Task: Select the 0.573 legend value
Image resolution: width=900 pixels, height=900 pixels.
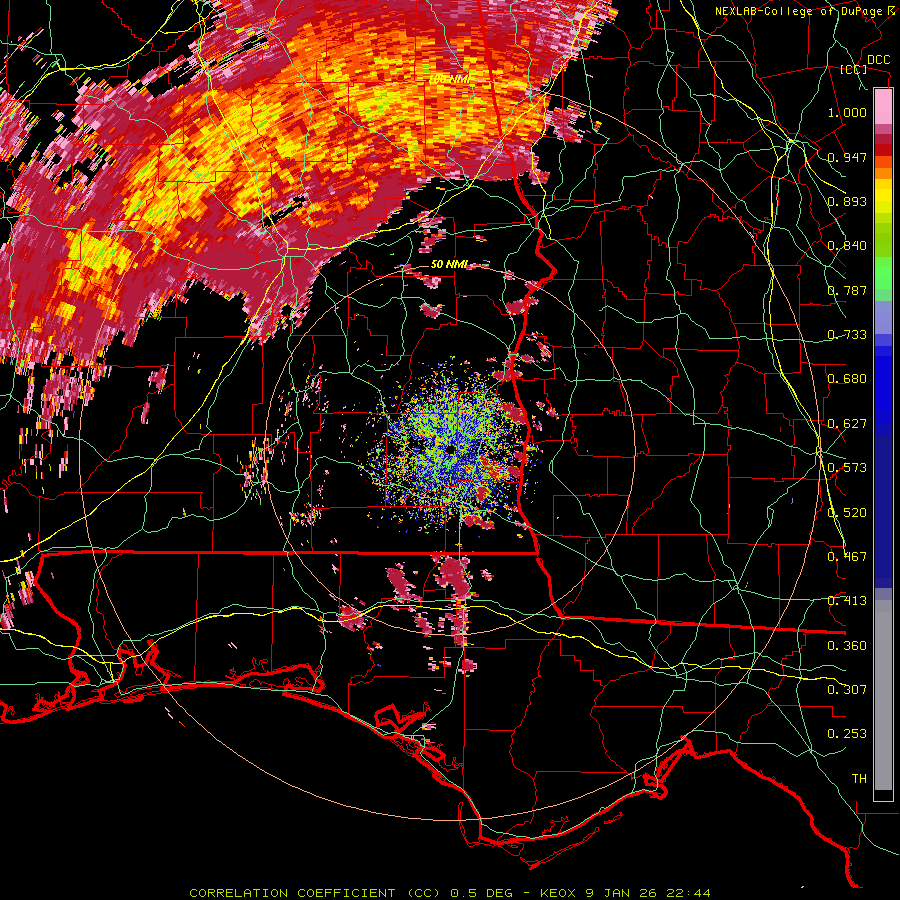Action: pos(847,468)
